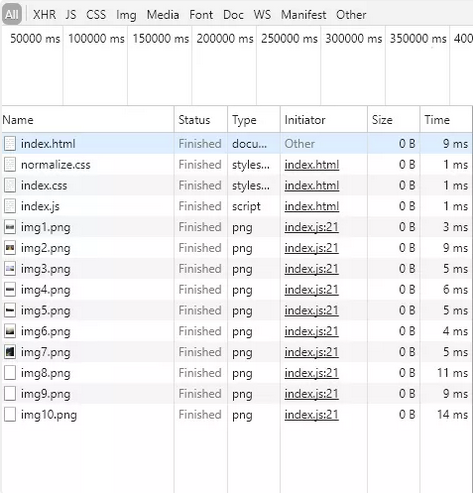
Task: Open index.js:21 initiator link for img1.png
Action: (311, 228)
